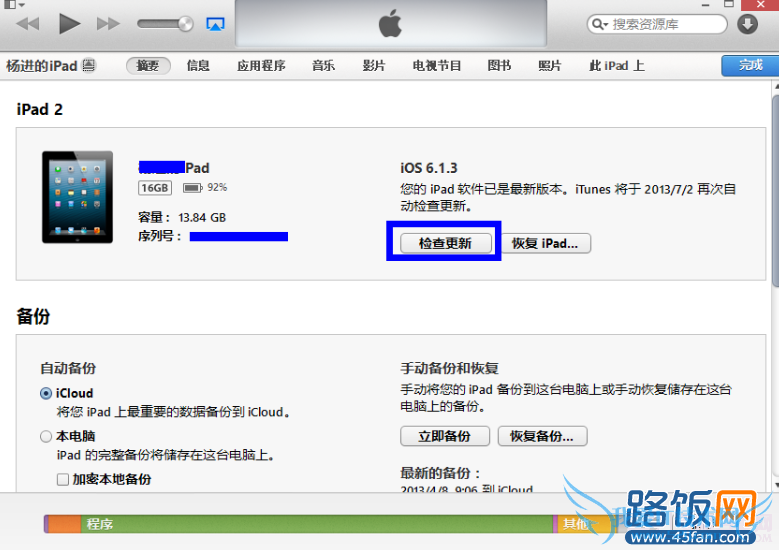Click the blue 完成 button
Image resolution: width=779 pixels, height=550 pixels.
pyautogui.click(x=750, y=66)
